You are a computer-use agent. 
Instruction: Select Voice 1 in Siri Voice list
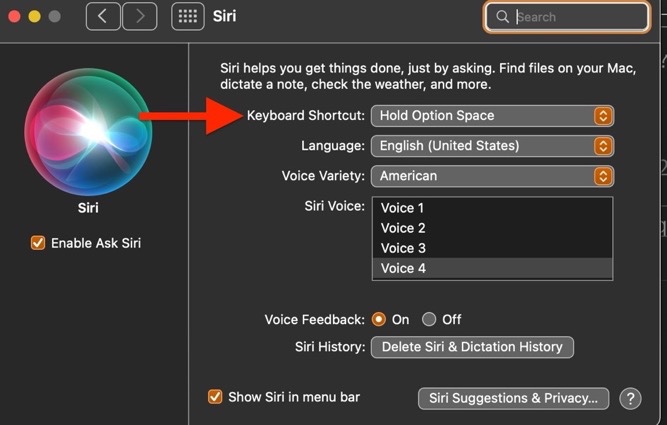[x=492, y=208]
